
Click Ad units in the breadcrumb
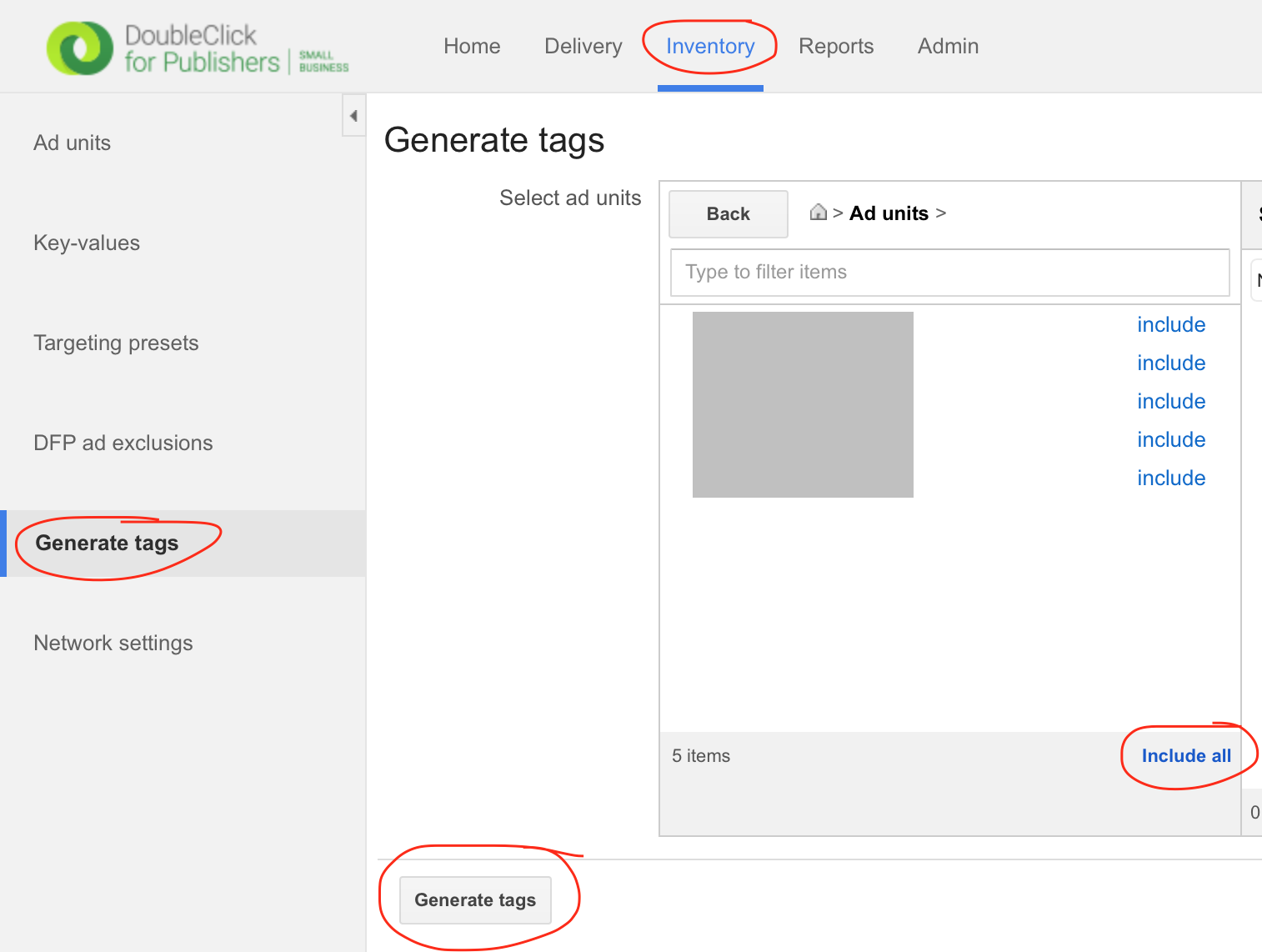click(x=889, y=213)
